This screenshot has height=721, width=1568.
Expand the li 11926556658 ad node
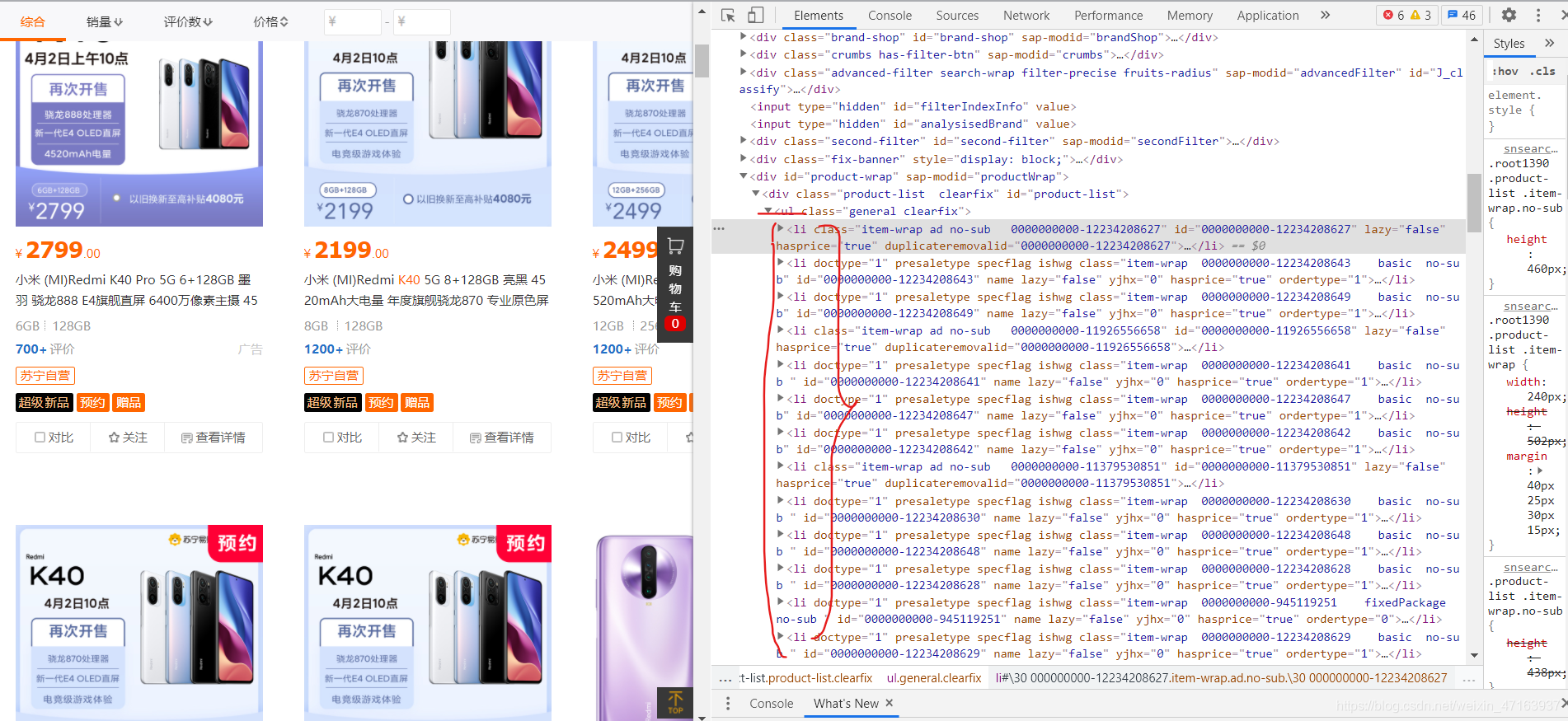[781, 330]
